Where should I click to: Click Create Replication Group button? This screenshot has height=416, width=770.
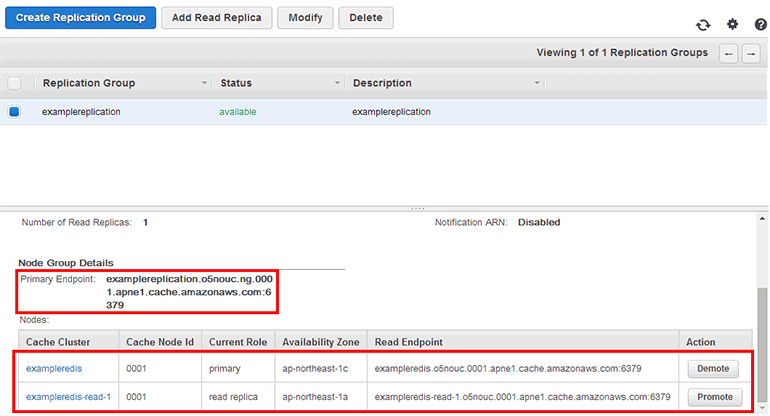point(80,18)
